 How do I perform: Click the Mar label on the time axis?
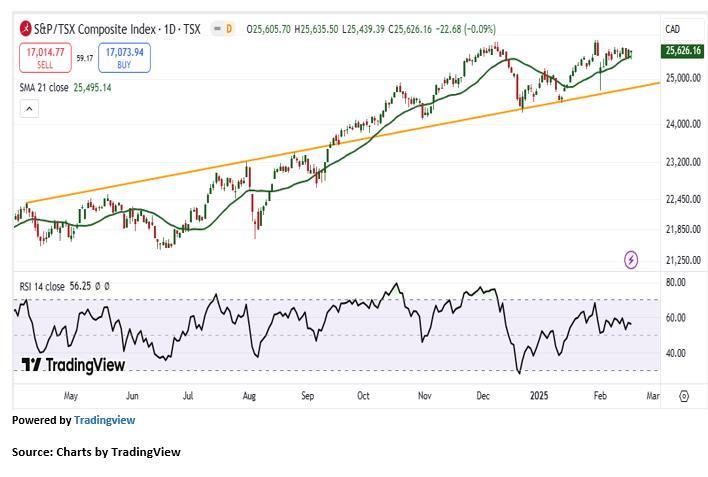tap(653, 396)
